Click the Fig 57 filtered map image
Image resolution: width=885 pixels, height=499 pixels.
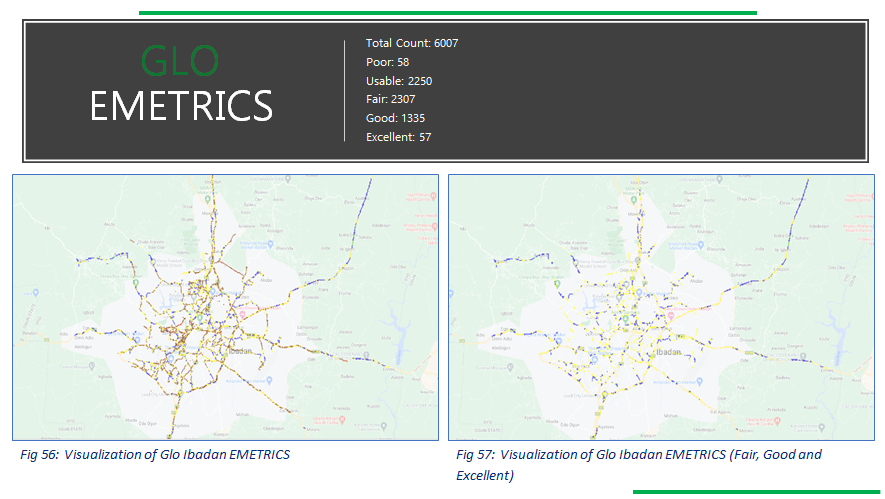pos(661,307)
